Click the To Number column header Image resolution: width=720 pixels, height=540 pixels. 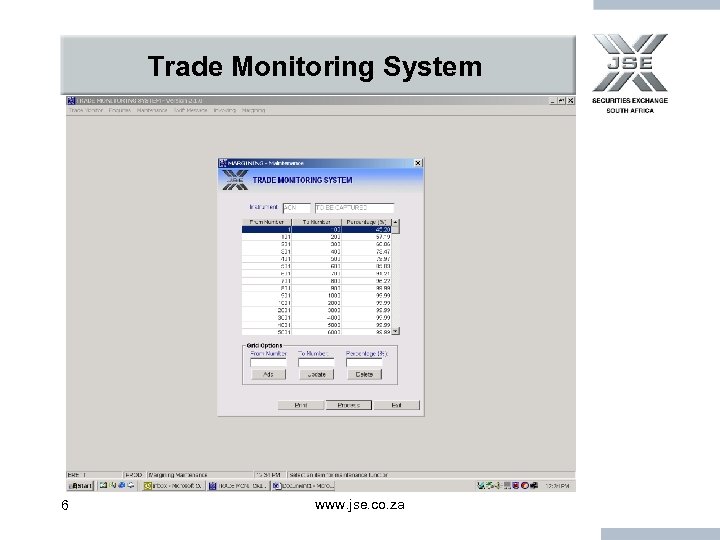pos(317,222)
